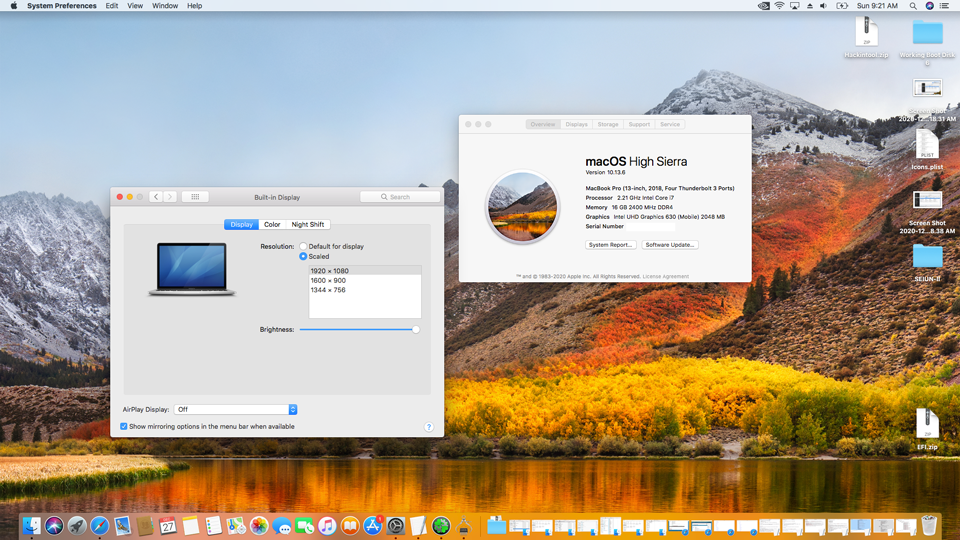This screenshot has height=540, width=960.
Task: Open Reminders list icon in dock
Action: click(x=213, y=525)
